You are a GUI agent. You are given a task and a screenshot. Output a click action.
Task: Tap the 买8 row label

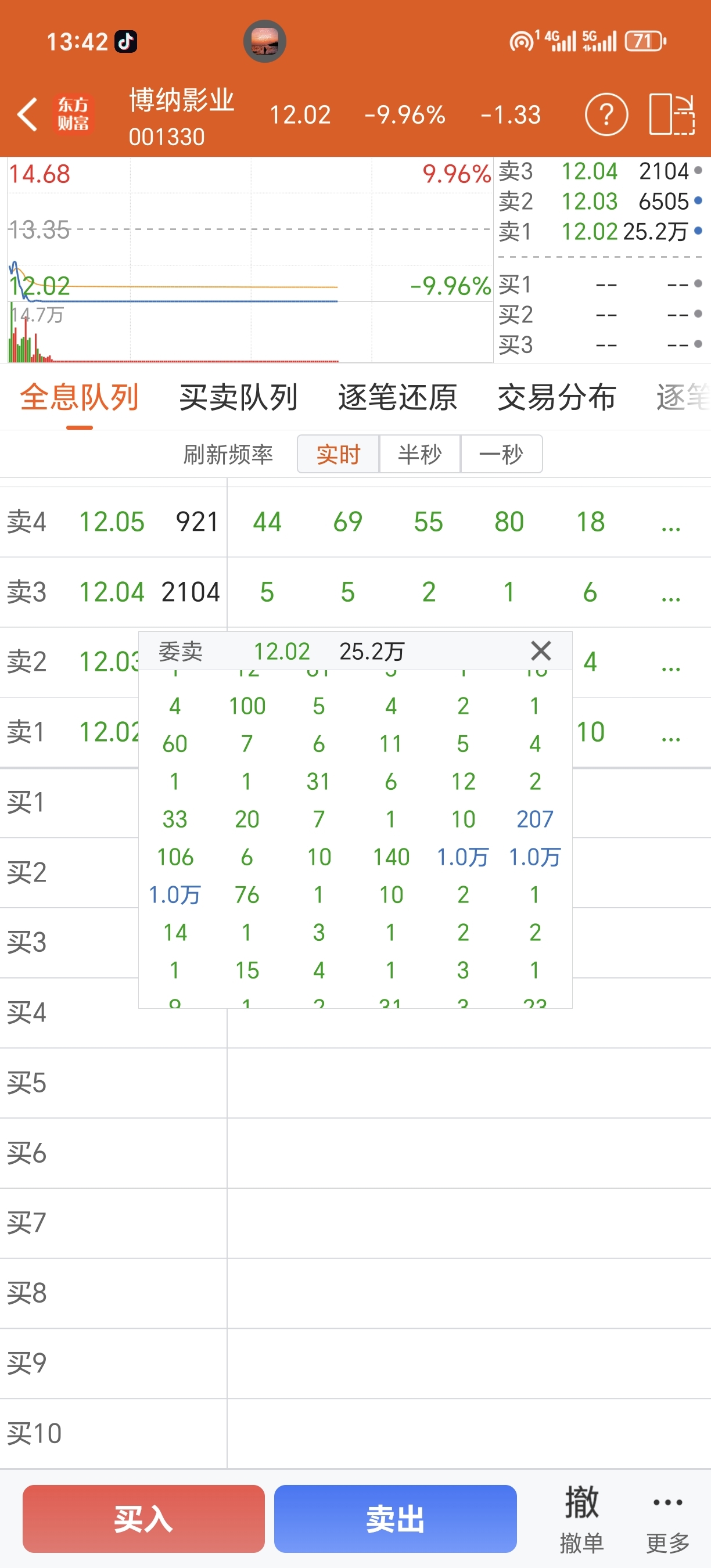click(26, 1293)
